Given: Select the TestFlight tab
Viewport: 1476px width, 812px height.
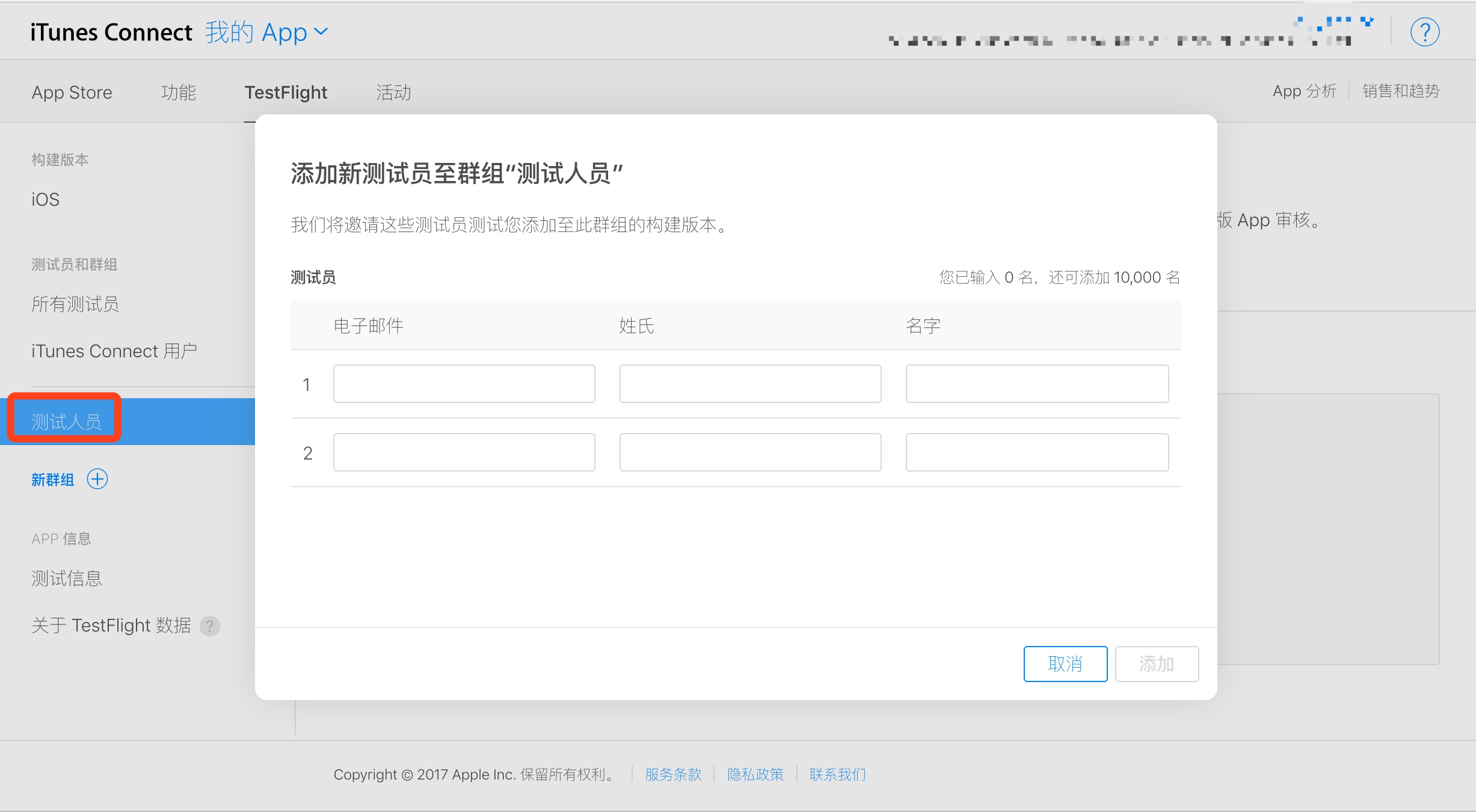Looking at the screenshot, I should 286,92.
